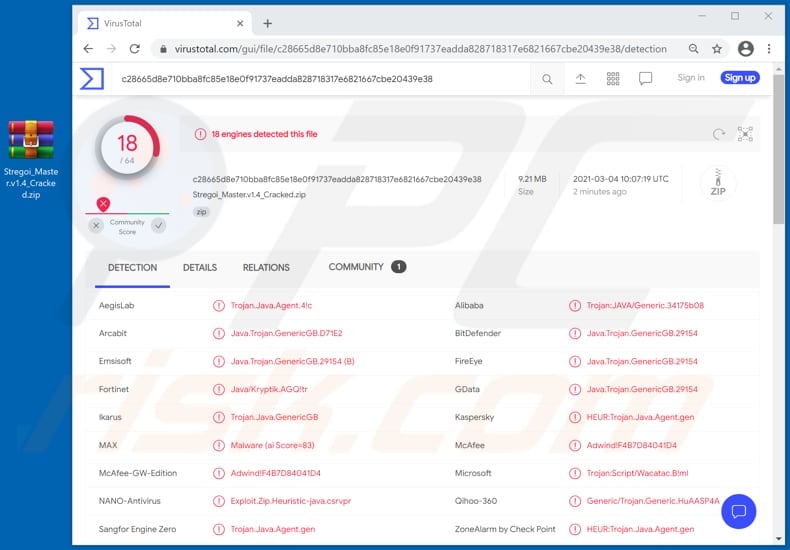Vote malicious with community X button
This screenshot has height=550, width=790.
click(96, 226)
